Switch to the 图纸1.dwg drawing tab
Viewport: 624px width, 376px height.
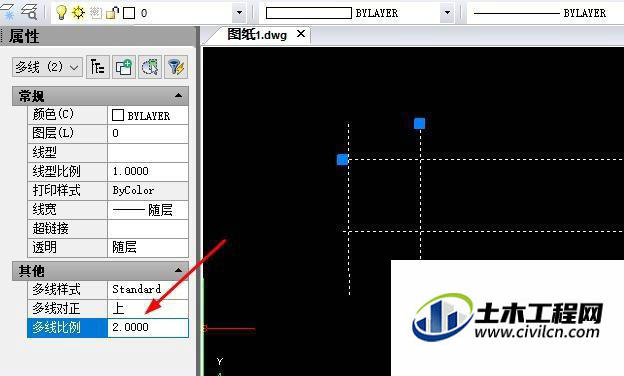coord(257,35)
